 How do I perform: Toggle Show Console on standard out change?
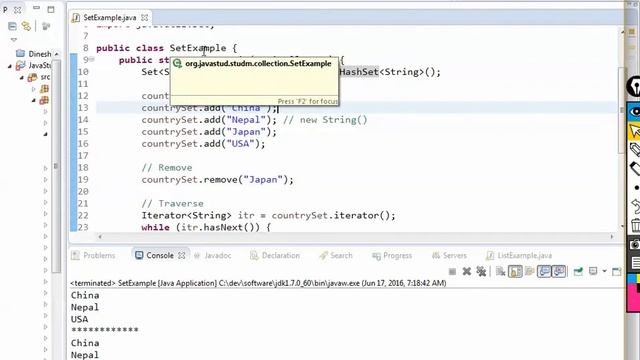[544, 271]
